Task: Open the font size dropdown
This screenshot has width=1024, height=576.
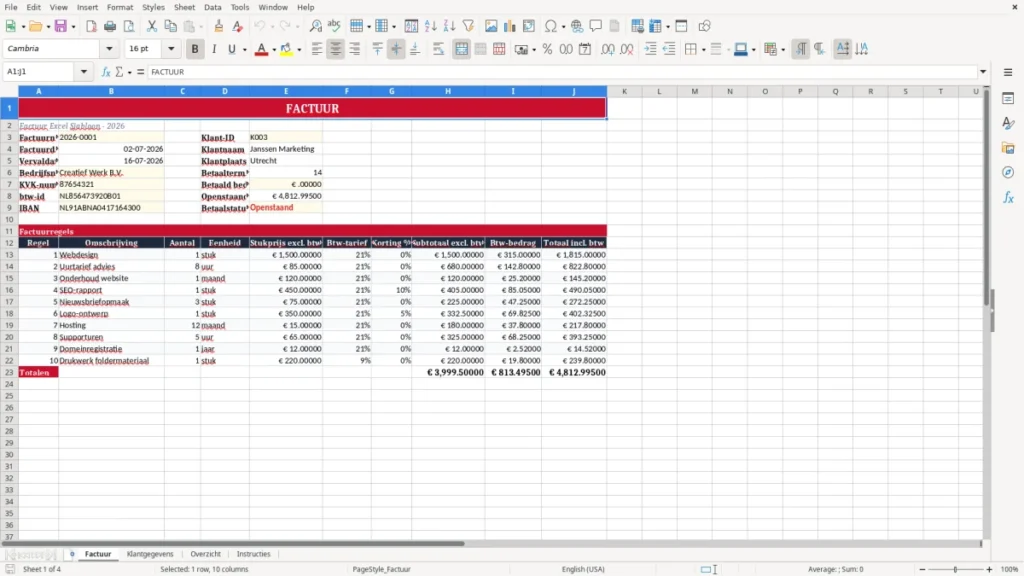Action: tap(171, 48)
